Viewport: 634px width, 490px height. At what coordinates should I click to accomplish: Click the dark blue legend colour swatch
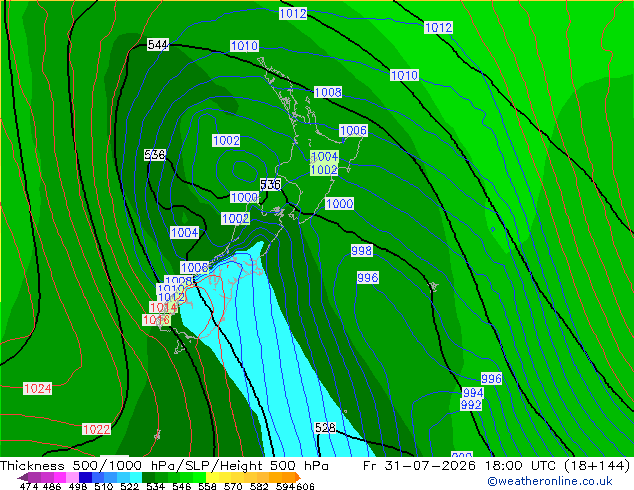click(x=85, y=477)
